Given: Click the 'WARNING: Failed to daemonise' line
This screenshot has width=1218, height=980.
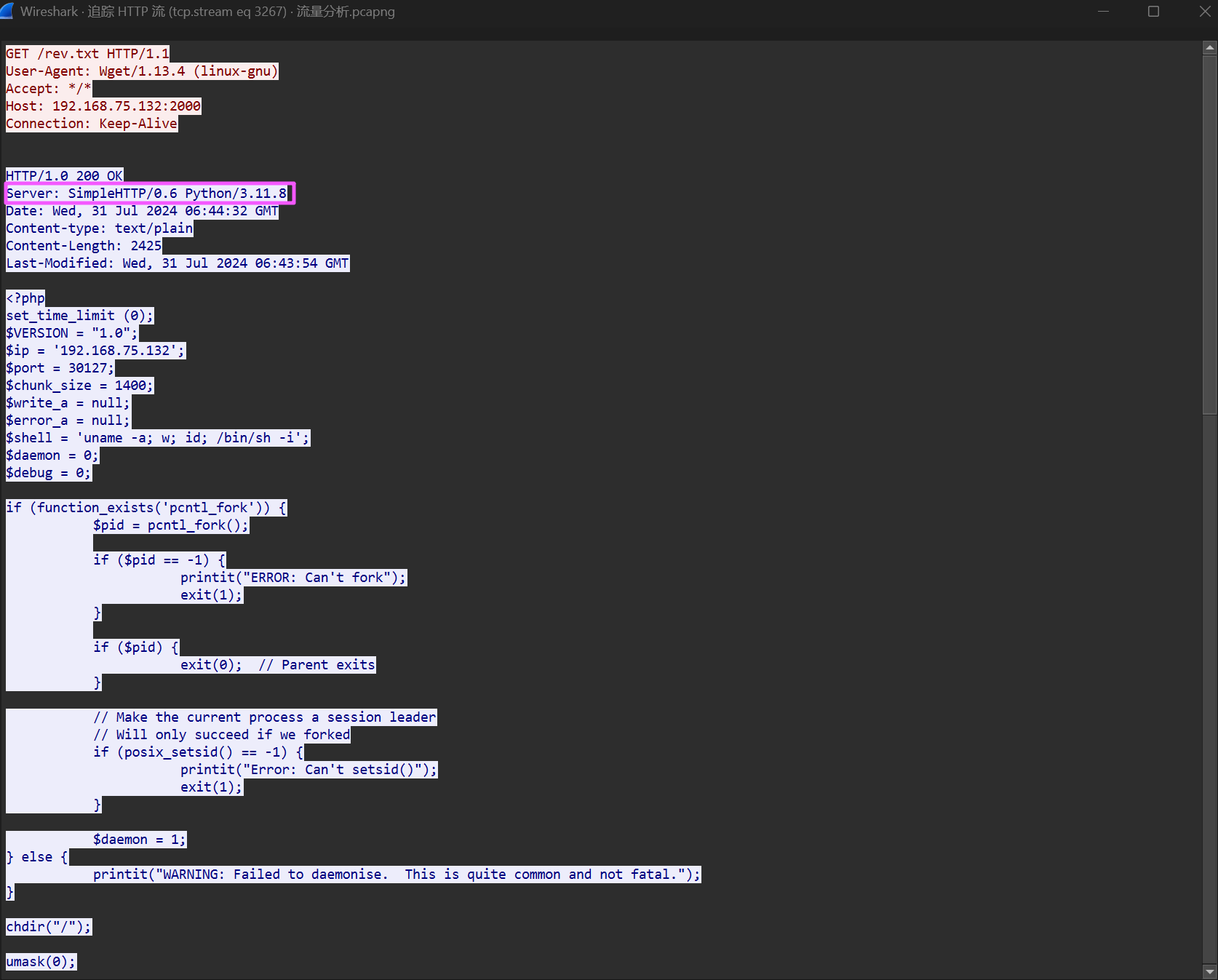Looking at the screenshot, I should click(x=397, y=875).
